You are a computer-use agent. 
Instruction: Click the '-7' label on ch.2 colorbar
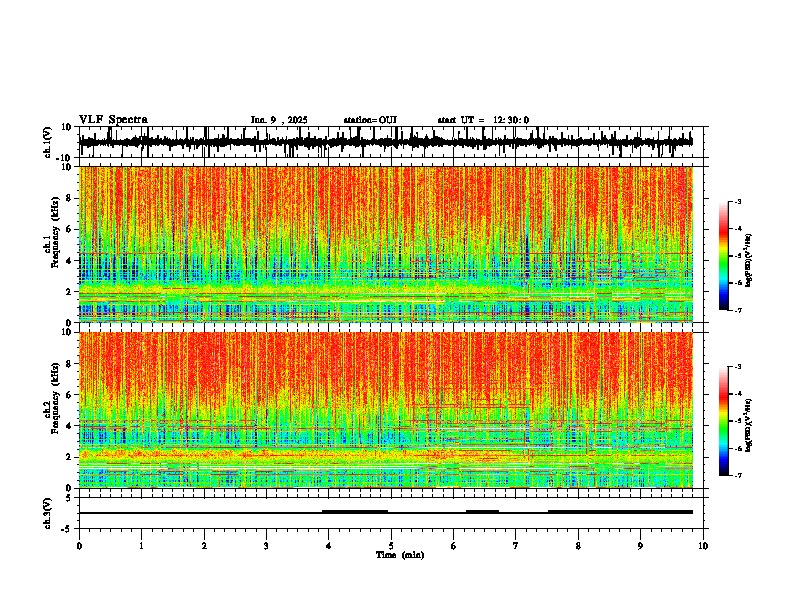pos(737,475)
